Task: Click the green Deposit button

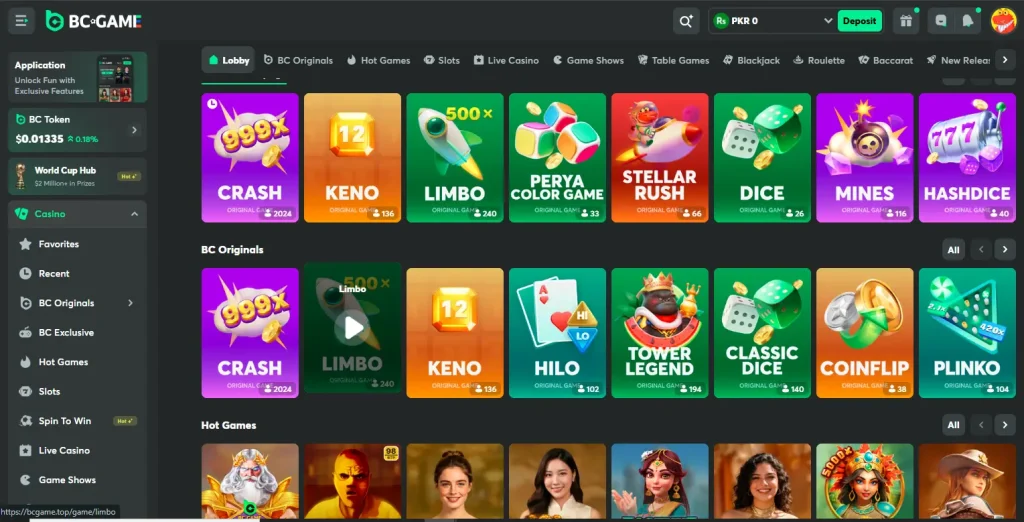Action: pos(859,21)
